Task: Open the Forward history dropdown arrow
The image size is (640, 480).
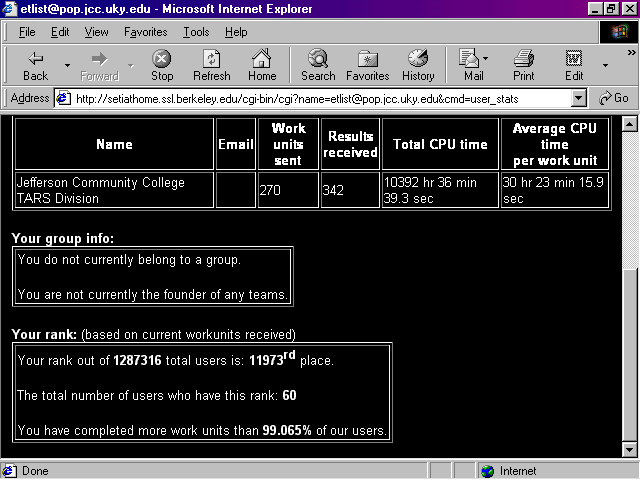Action: point(131,65)
